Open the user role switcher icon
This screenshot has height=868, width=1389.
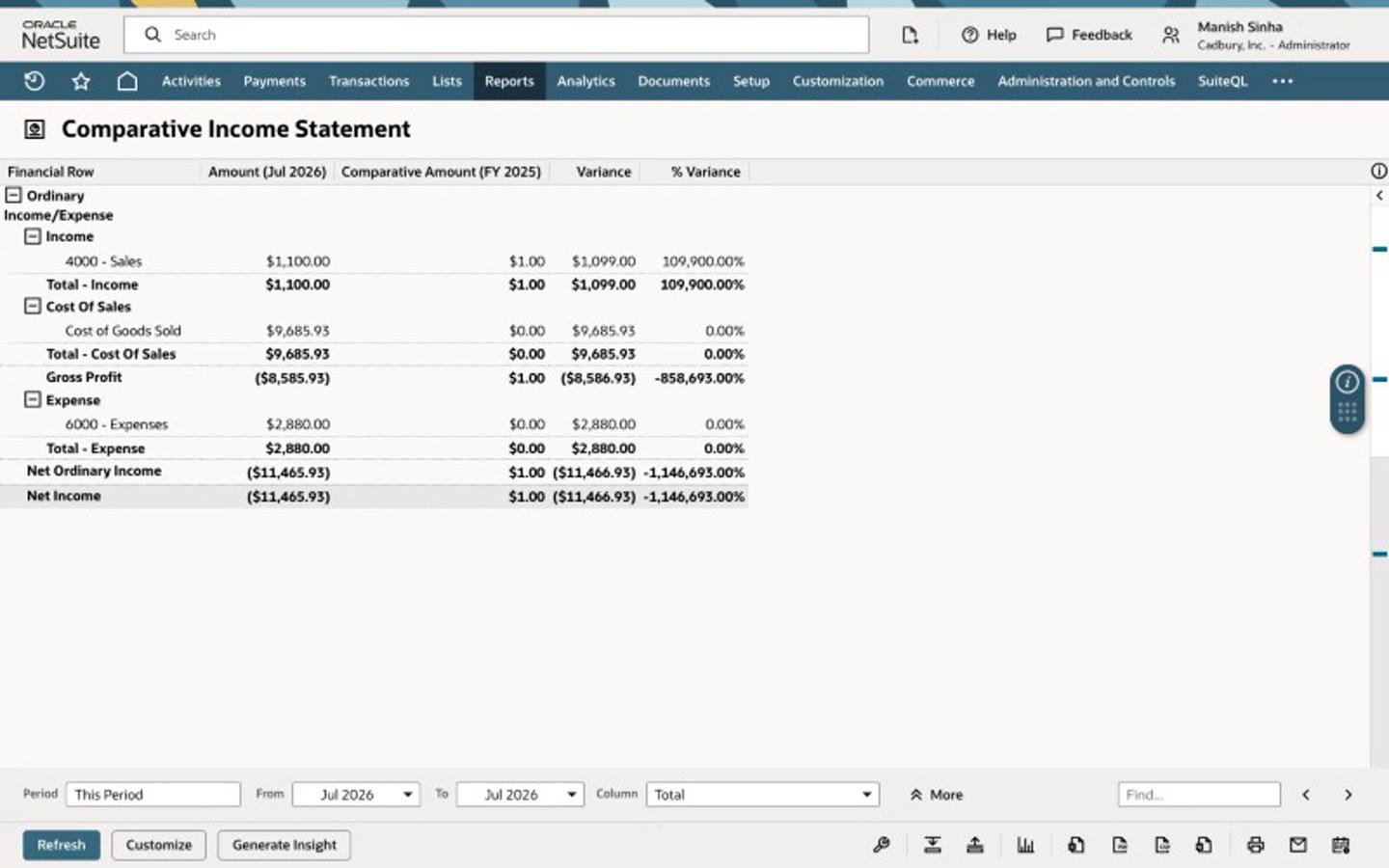click(1171, 35)
